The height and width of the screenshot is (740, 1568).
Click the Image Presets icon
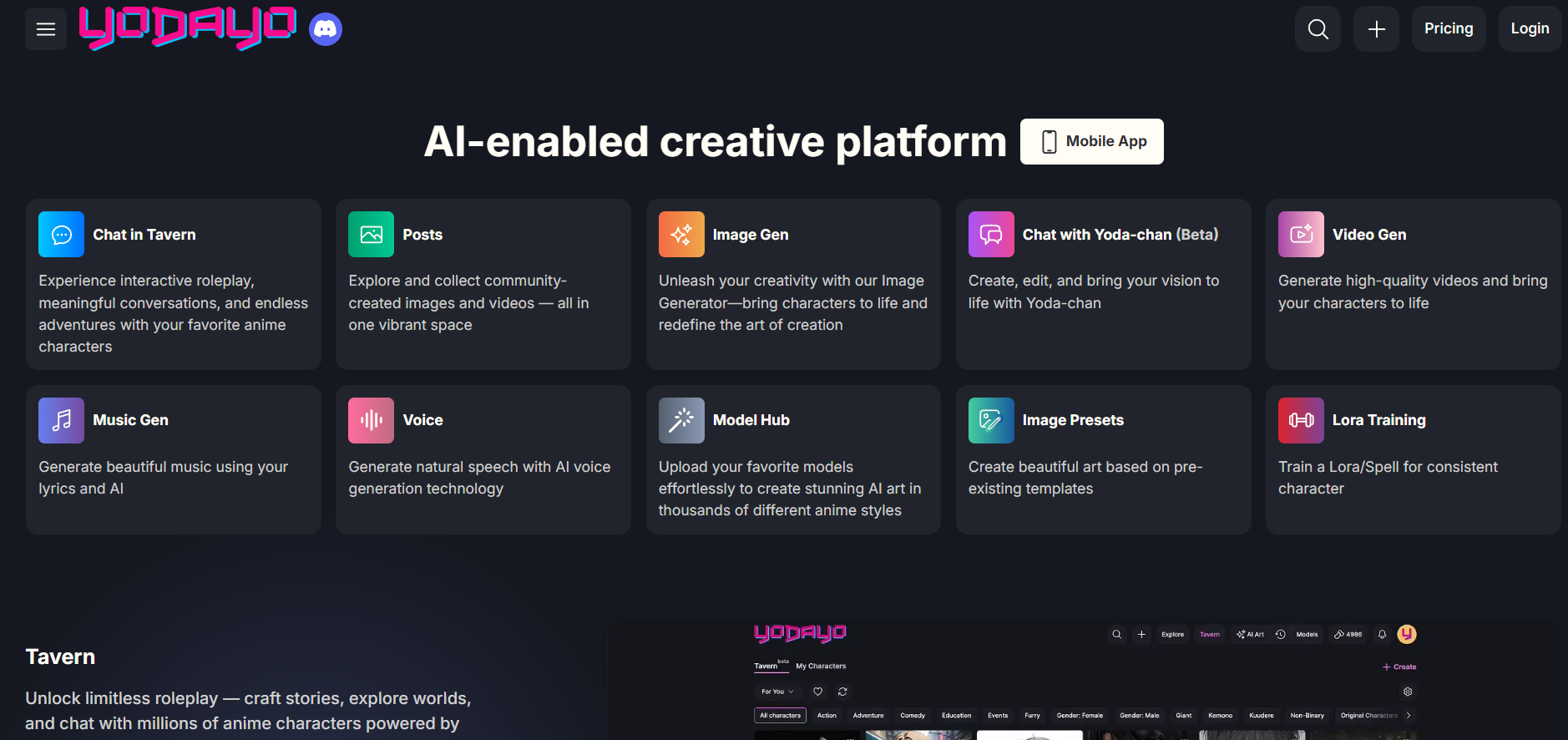click(x=991, y=420)
